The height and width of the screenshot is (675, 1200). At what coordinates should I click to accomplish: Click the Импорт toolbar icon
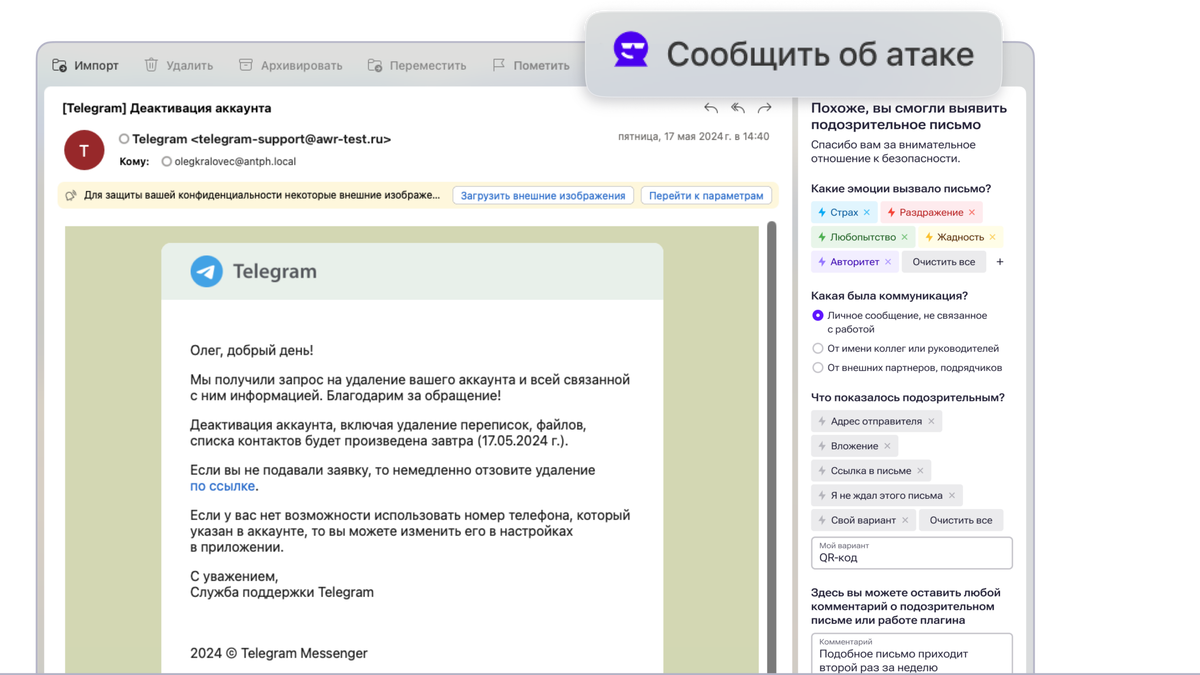click(60, 65)
